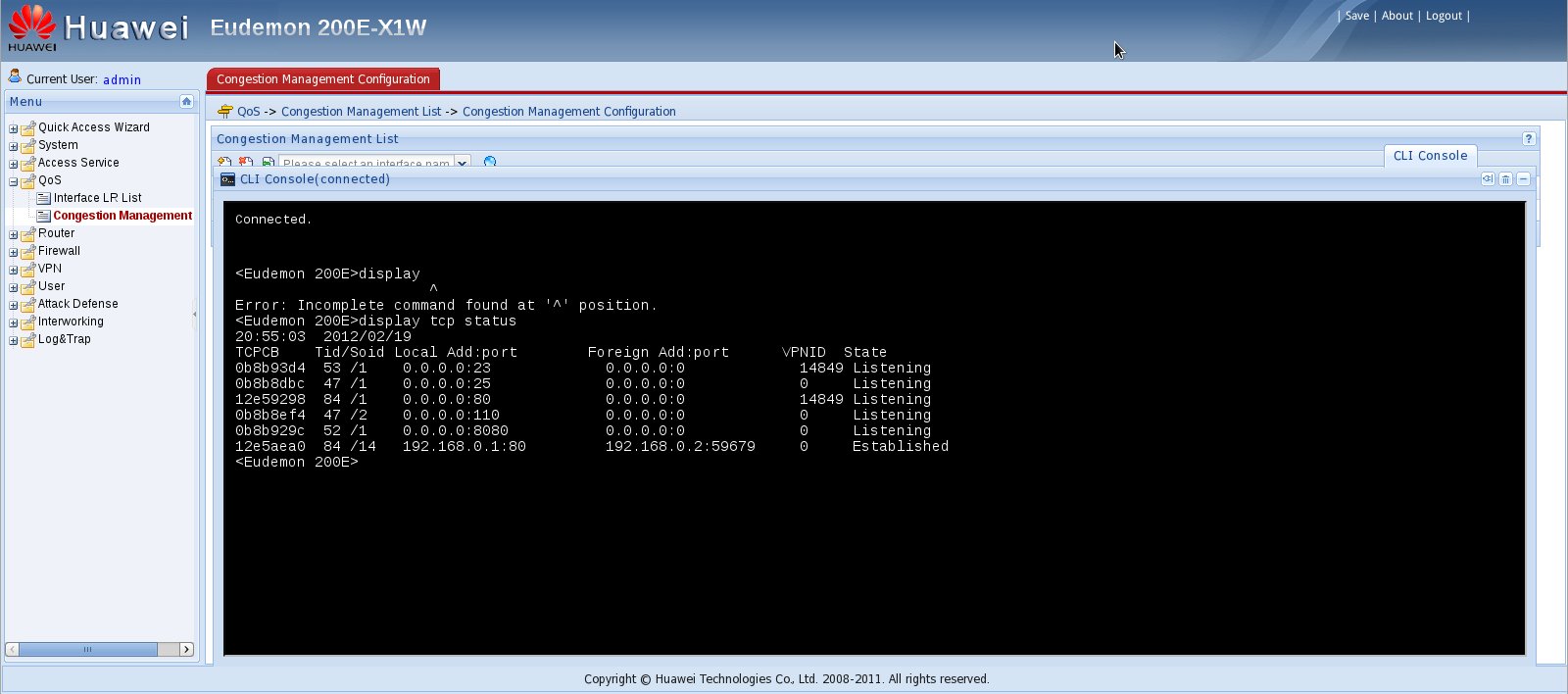The height and width of the screenshot is (694, 1568).
Task: Click the CLI Console terminal icon
Action: (x=227, y=179)
